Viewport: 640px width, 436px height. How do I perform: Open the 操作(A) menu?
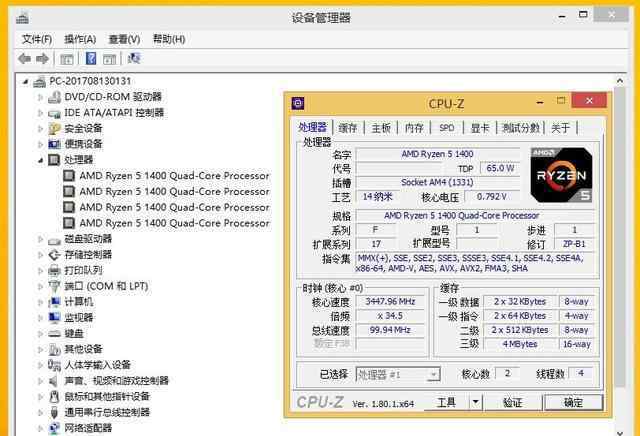(80, 39)
